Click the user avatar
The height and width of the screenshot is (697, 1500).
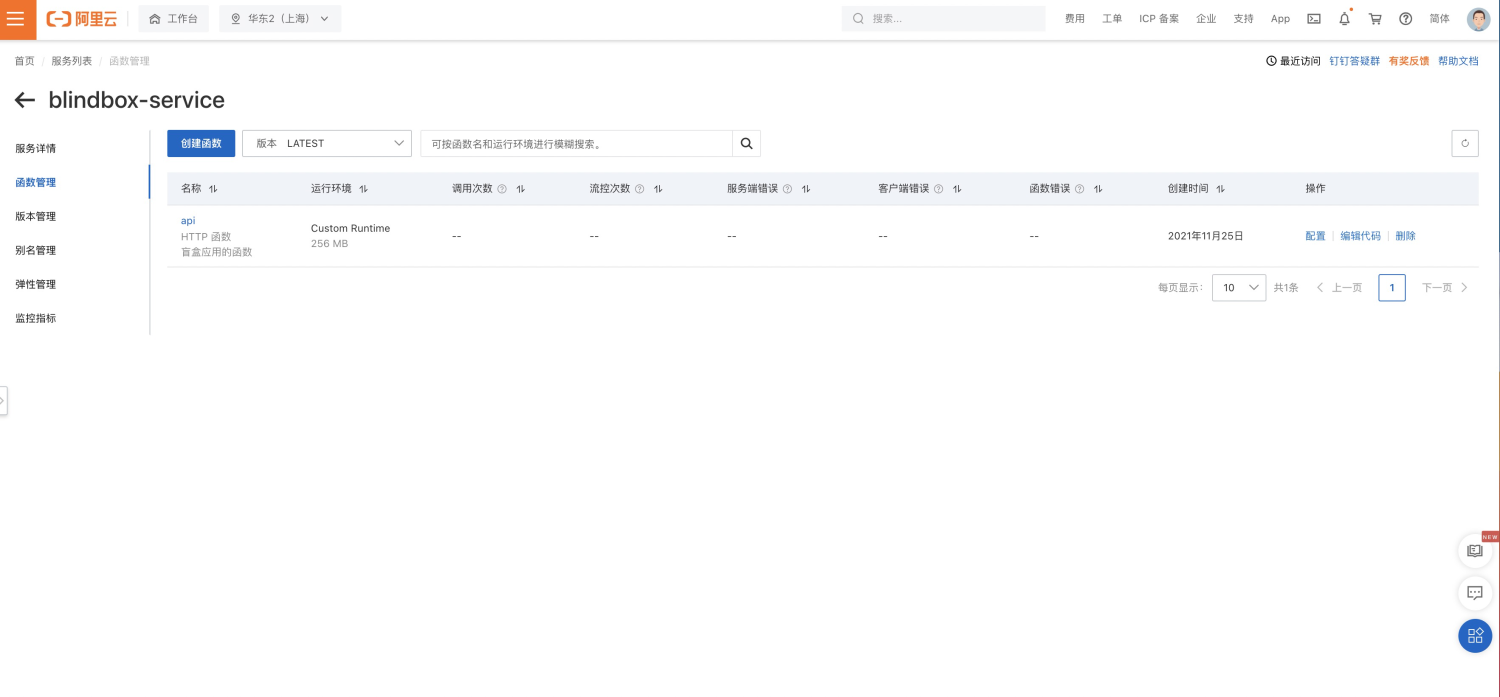point(1478,19)
